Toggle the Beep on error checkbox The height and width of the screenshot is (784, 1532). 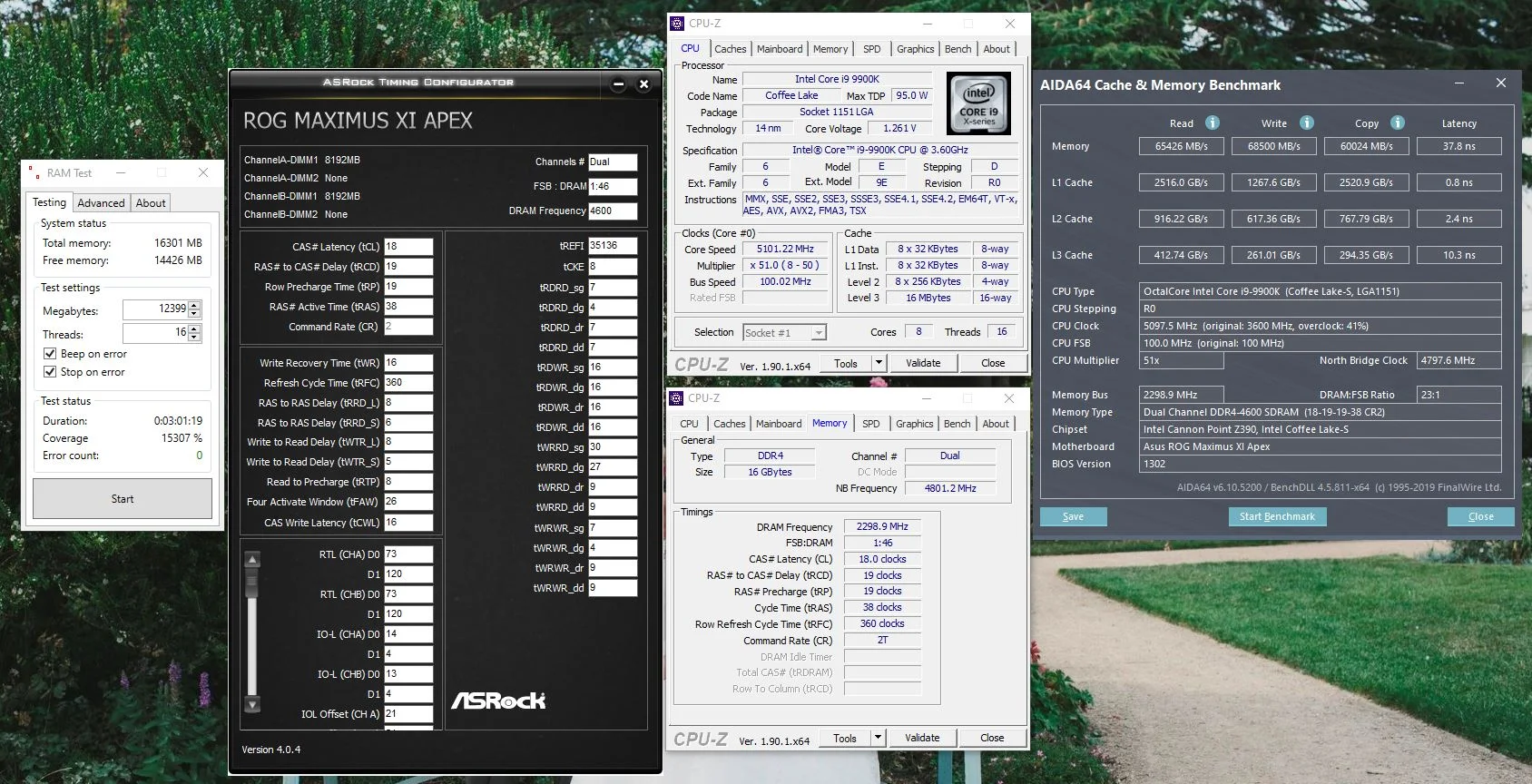point(50,354)
